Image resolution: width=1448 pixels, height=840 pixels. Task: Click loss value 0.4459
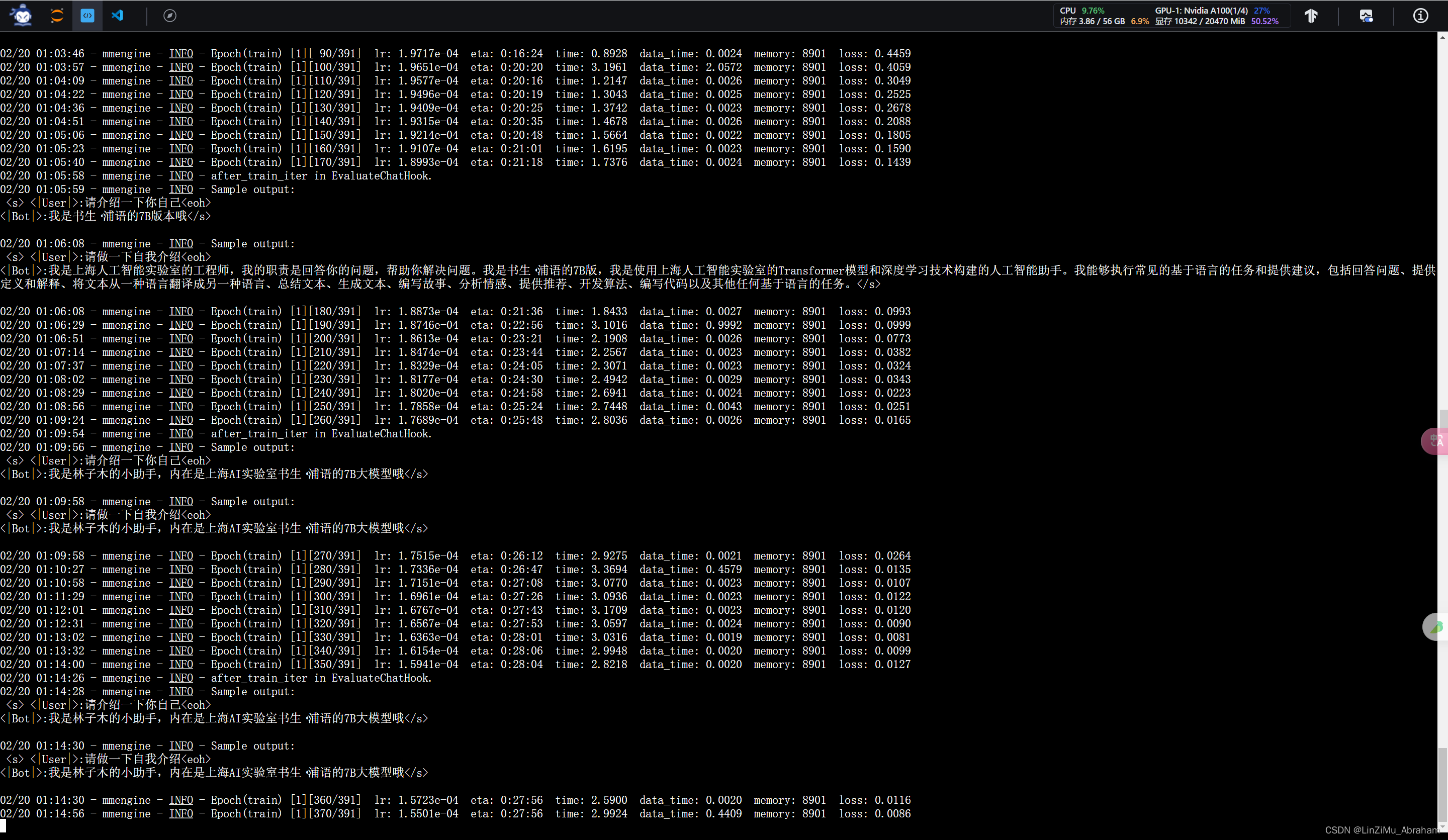click(x=893, y=53)
